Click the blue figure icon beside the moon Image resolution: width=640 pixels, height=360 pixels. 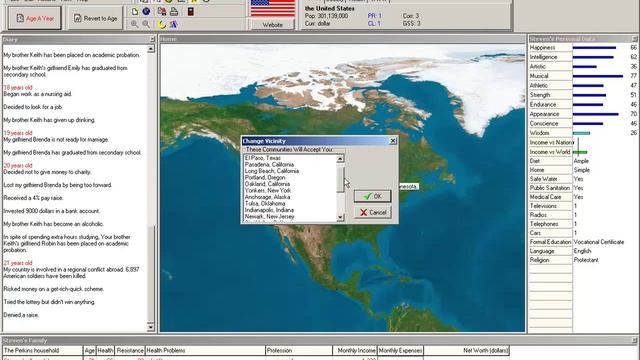tap(173, 24)
